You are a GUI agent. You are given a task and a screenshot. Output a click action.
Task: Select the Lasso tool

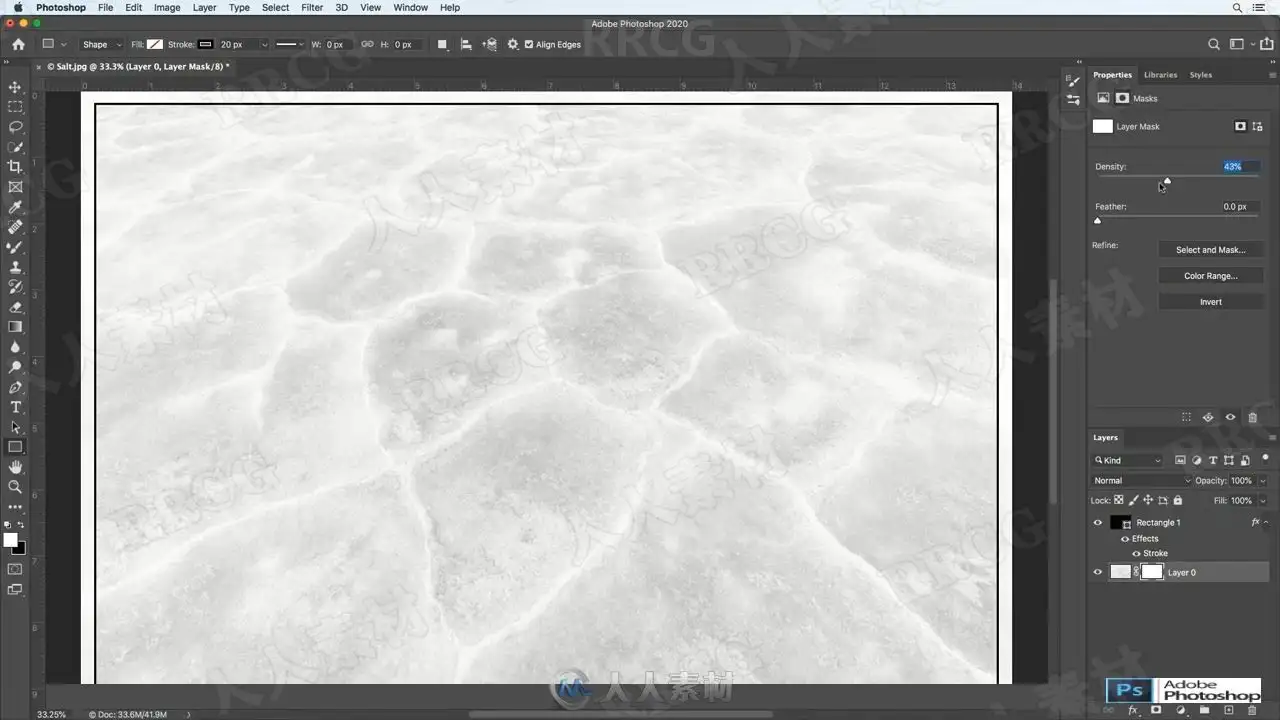pos(15,127)
